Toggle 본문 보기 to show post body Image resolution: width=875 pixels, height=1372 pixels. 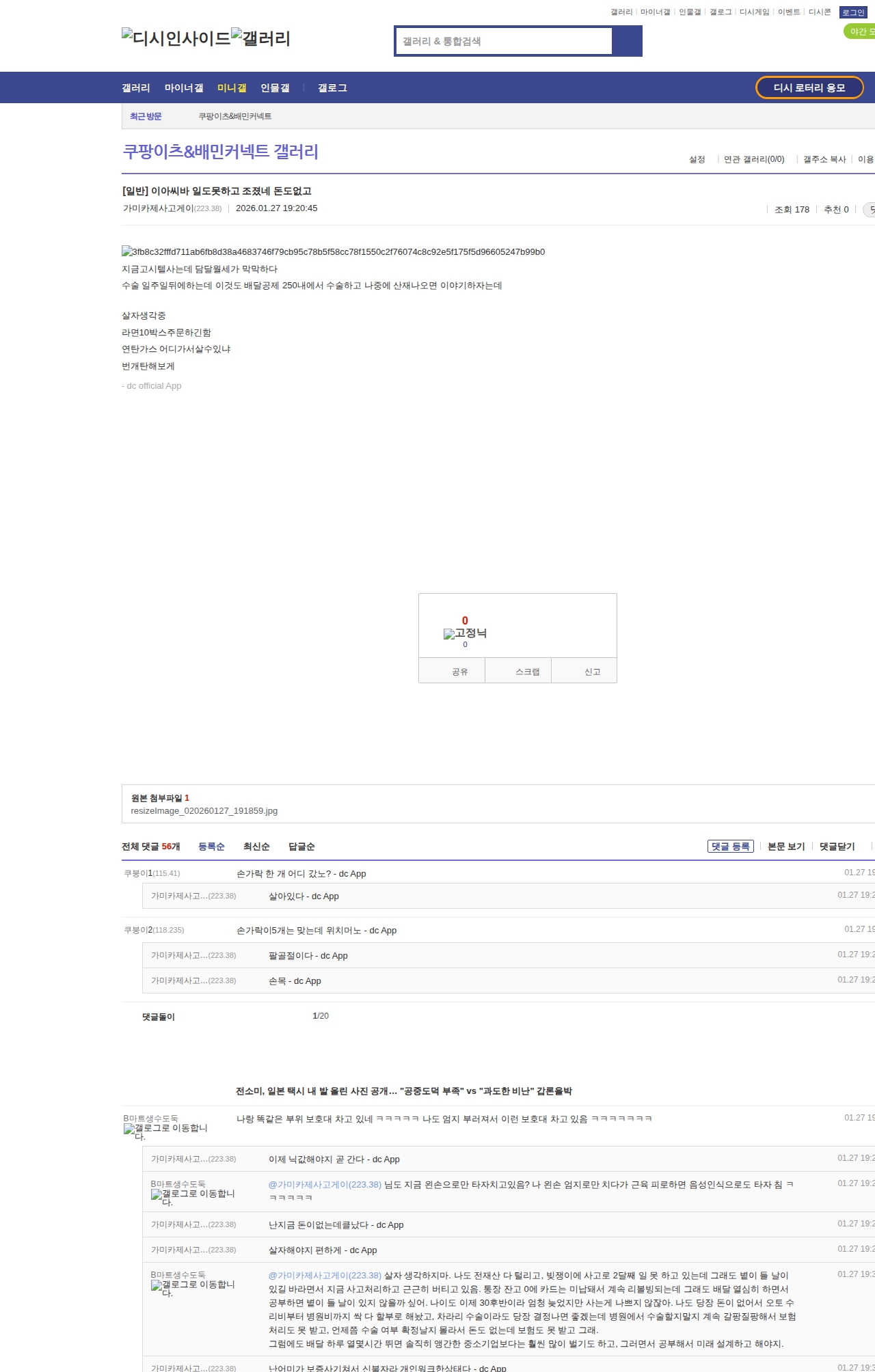[x=786, y=847]
